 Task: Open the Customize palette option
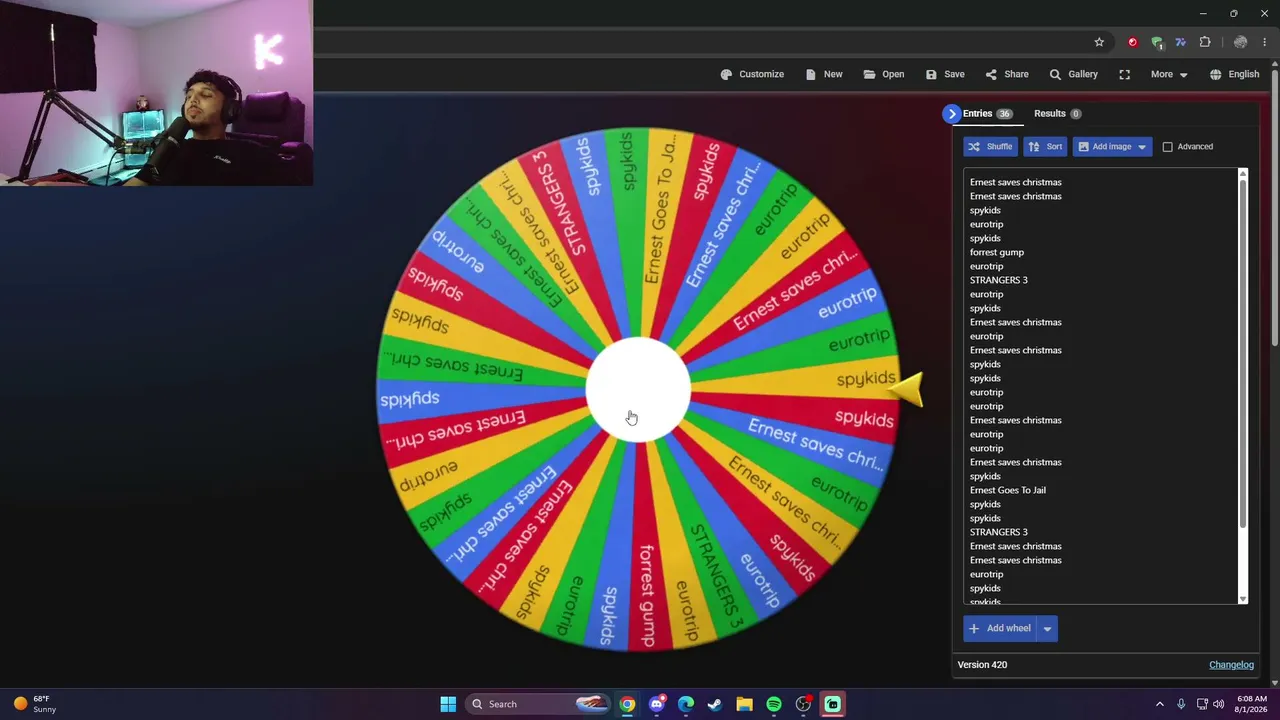[x=752, y=74]
